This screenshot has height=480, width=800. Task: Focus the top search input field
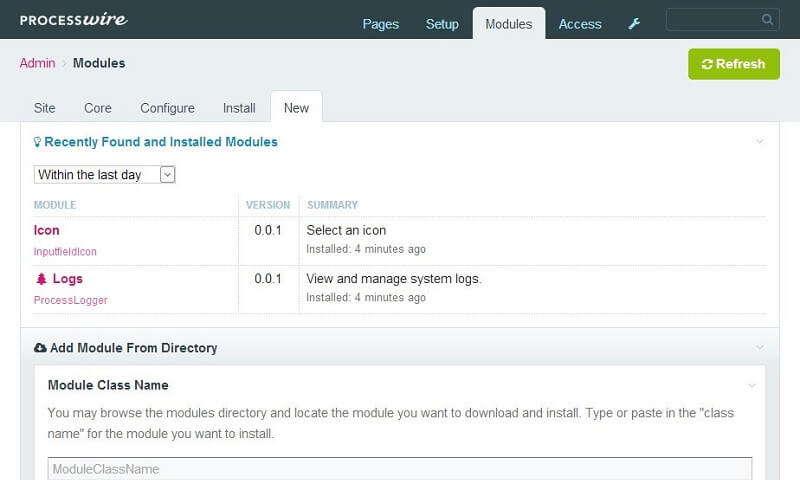[x=722, y=19]
